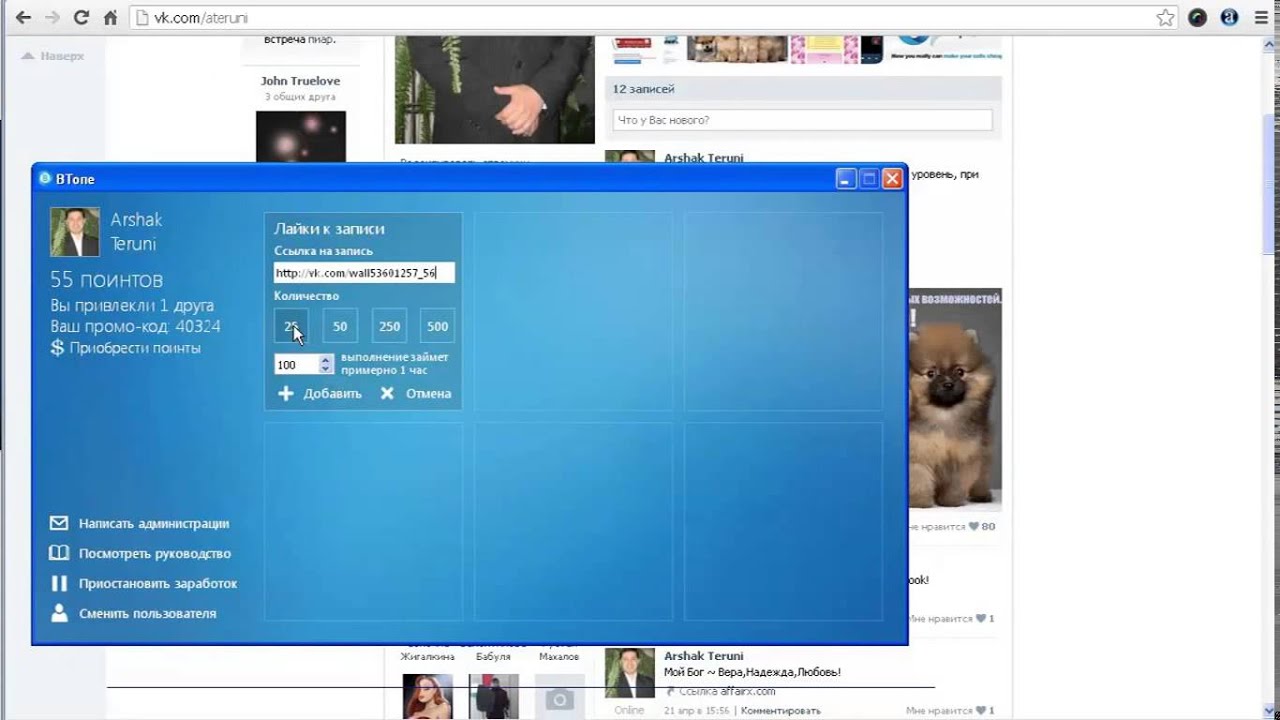Click the 55 поинтов balance text
Screen dimensions: 1280x720
point(106,280)
